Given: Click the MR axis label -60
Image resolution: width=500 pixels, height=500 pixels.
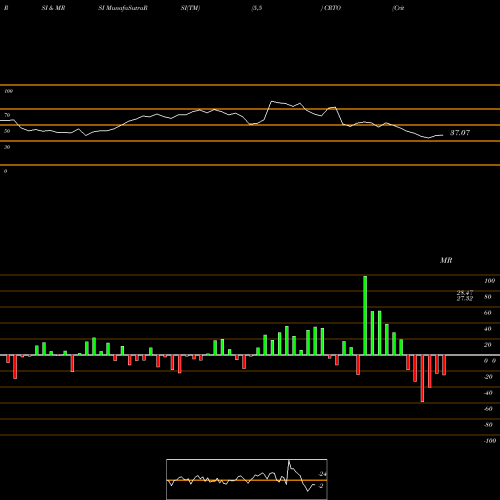Looking at the screenshot, I should click(x=488, y=409).
